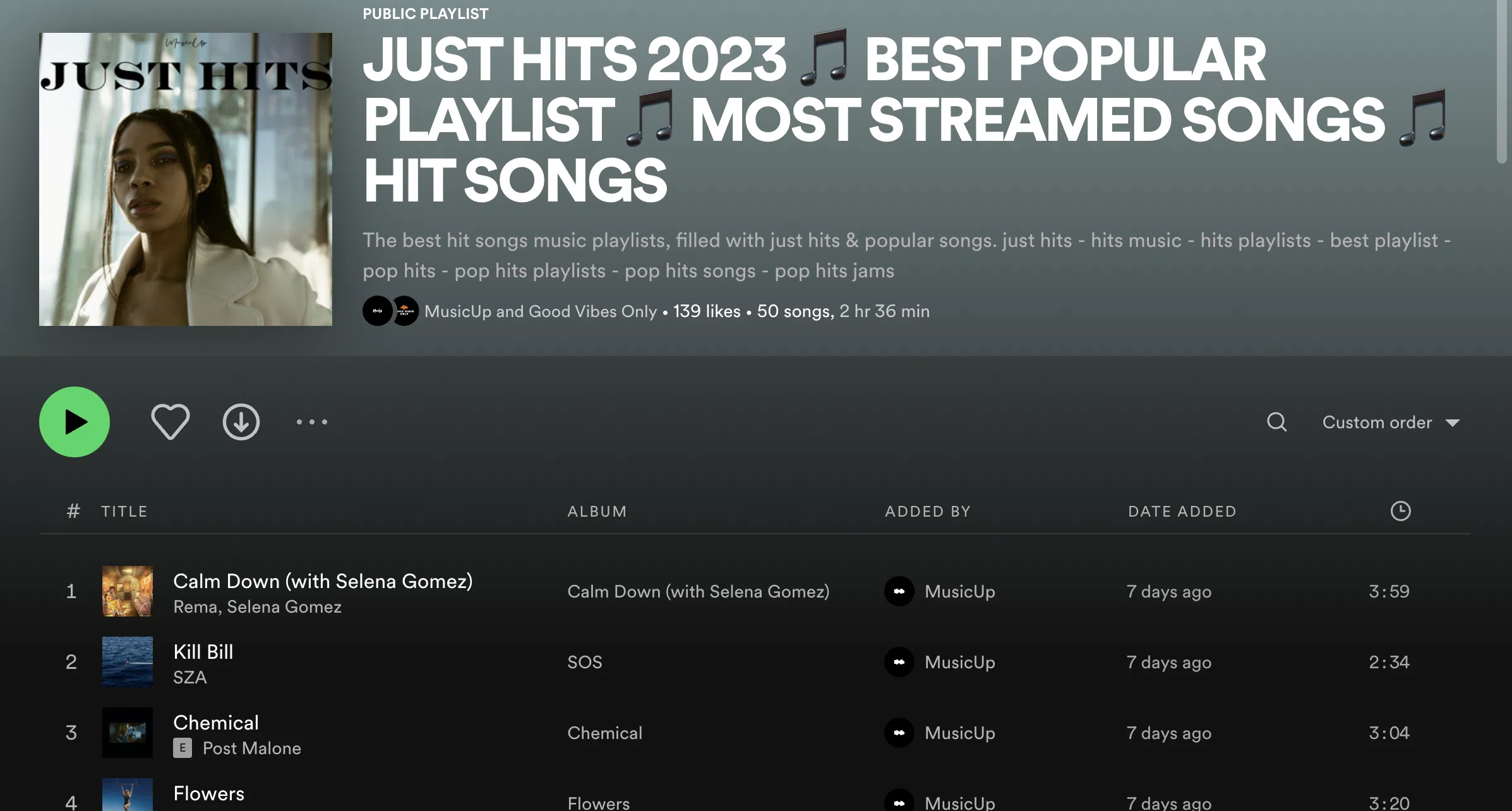
Task: Open the SZA artist link
Action: tap(190, 678)
